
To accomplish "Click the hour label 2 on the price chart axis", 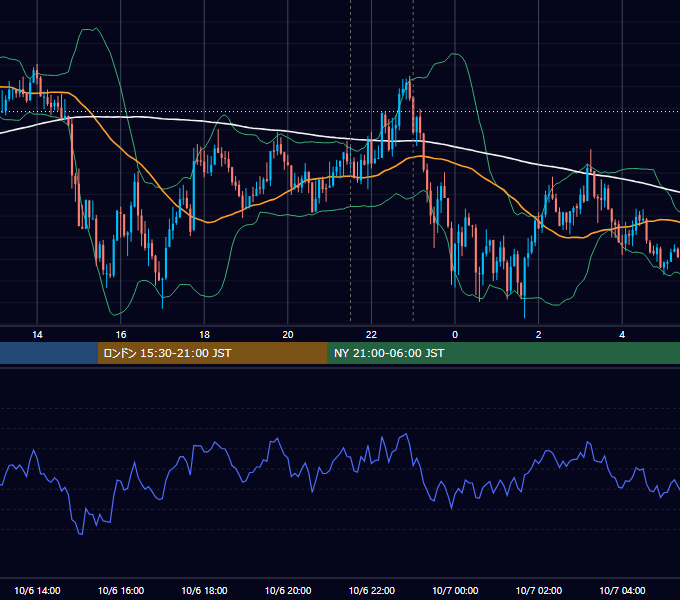I will (x=539, y=335).
